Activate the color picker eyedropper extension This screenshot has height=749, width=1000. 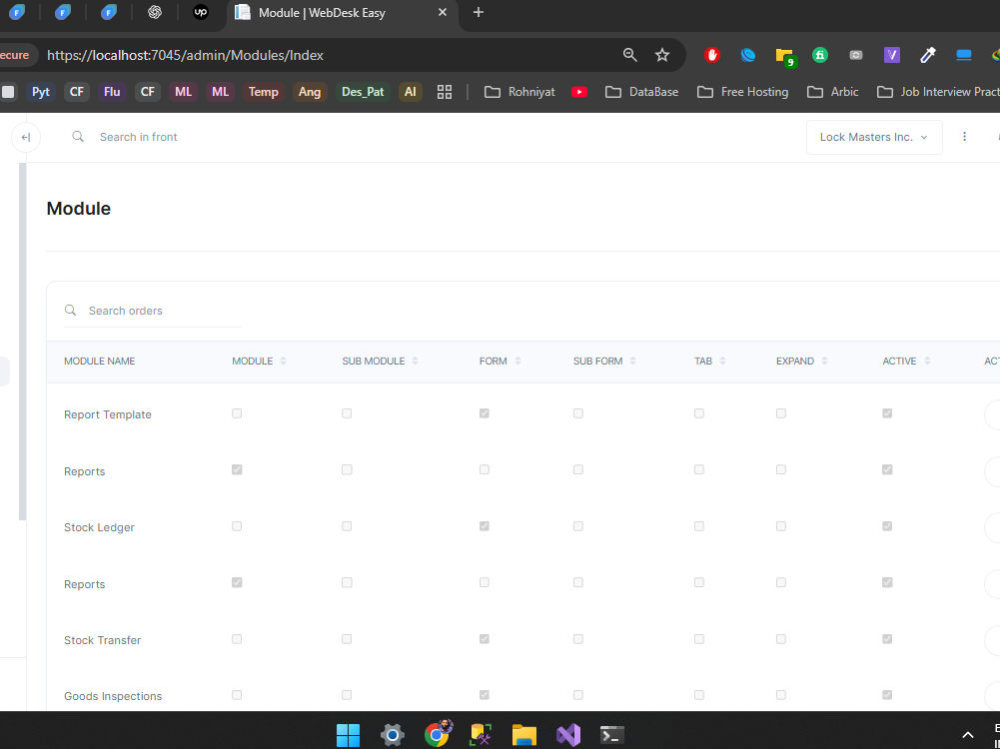[x=927, y=55]
